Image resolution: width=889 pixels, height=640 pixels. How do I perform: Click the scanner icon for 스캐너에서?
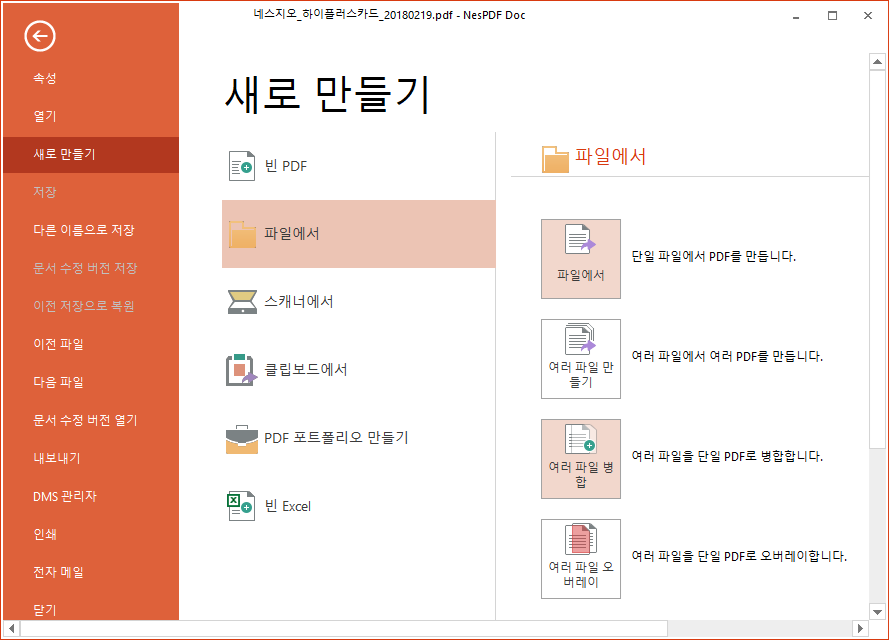(242, 302)
